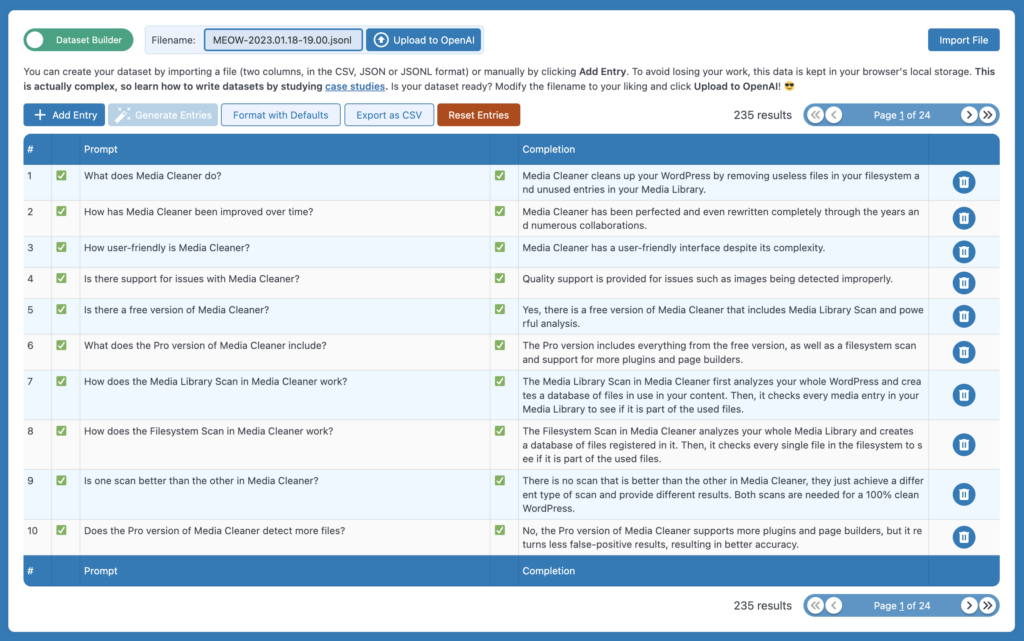Delete entry 2 about Media Cleaner improvements

963,218
